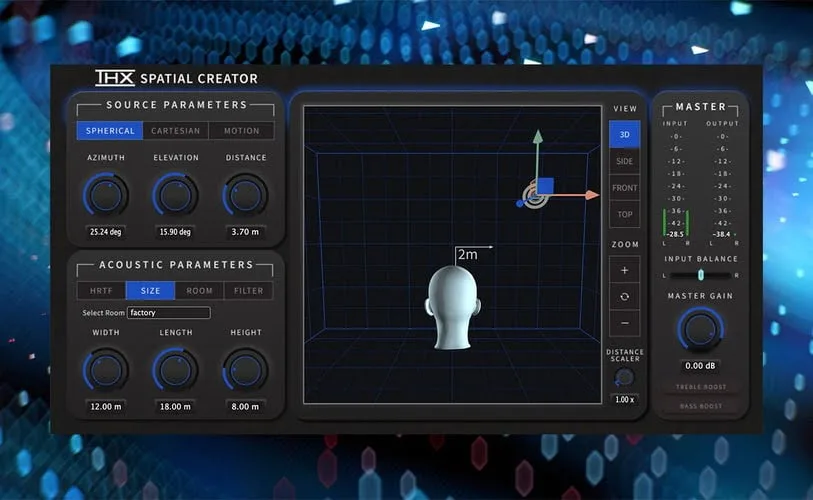Click the 3.70 m distance value

tap(245, 232)
